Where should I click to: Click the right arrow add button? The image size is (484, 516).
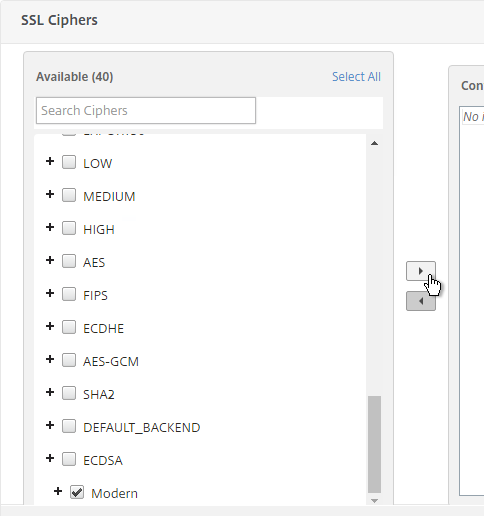[421, 271]
